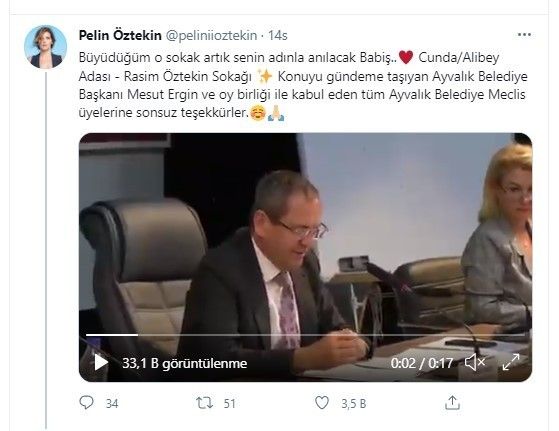Retweet this post
Viewport: 559px width, 431px height.
[x=205, y=403]
